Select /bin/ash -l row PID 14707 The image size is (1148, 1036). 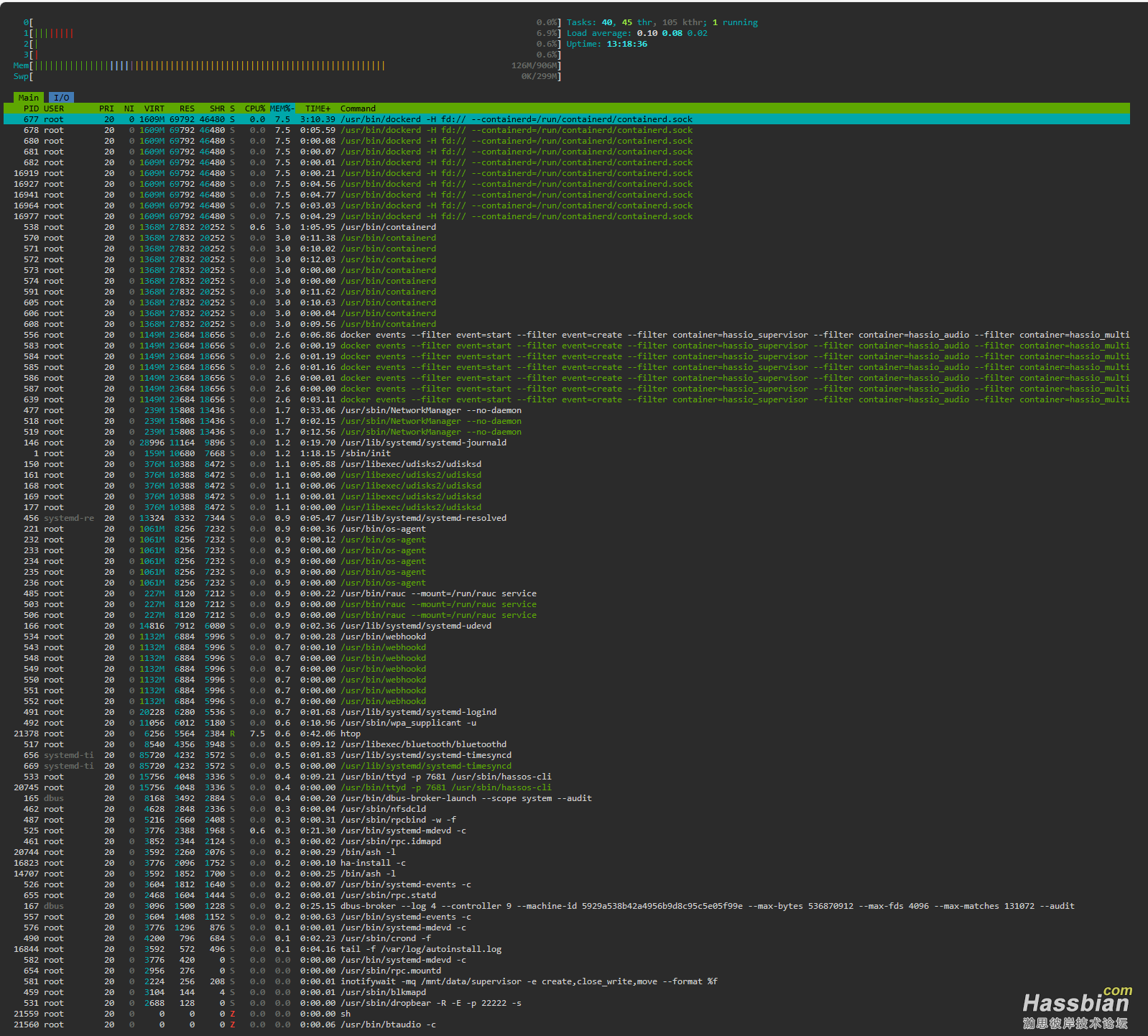567,874
